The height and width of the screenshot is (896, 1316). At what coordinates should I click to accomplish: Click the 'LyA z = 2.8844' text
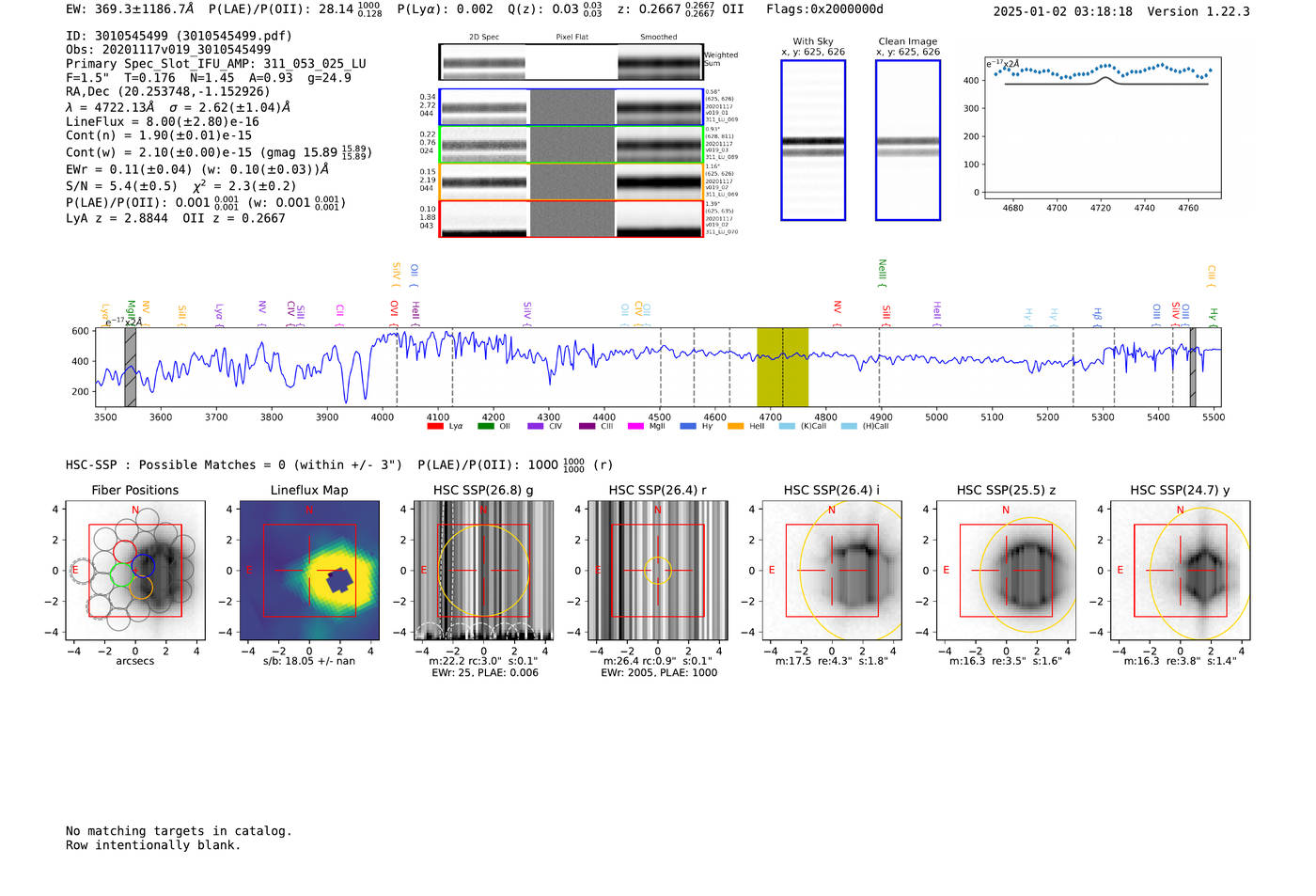(x=117, y=218)
